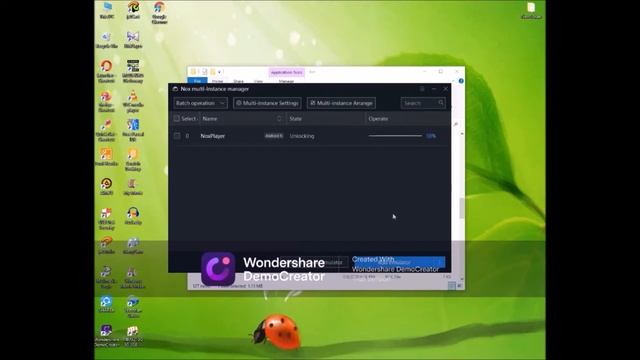The height and width of the screenshot is (360, 640).
Task: Click the State column header
Action: click(296, 119)
